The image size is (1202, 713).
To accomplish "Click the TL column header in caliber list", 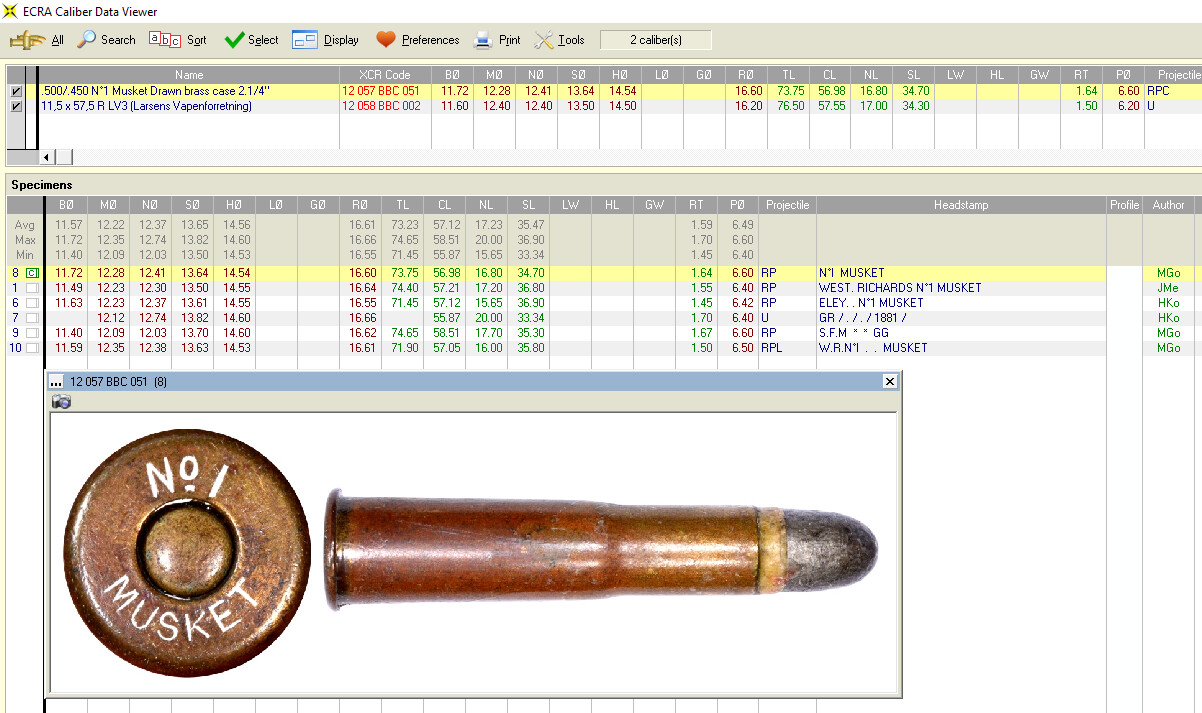I will [789, 75].
